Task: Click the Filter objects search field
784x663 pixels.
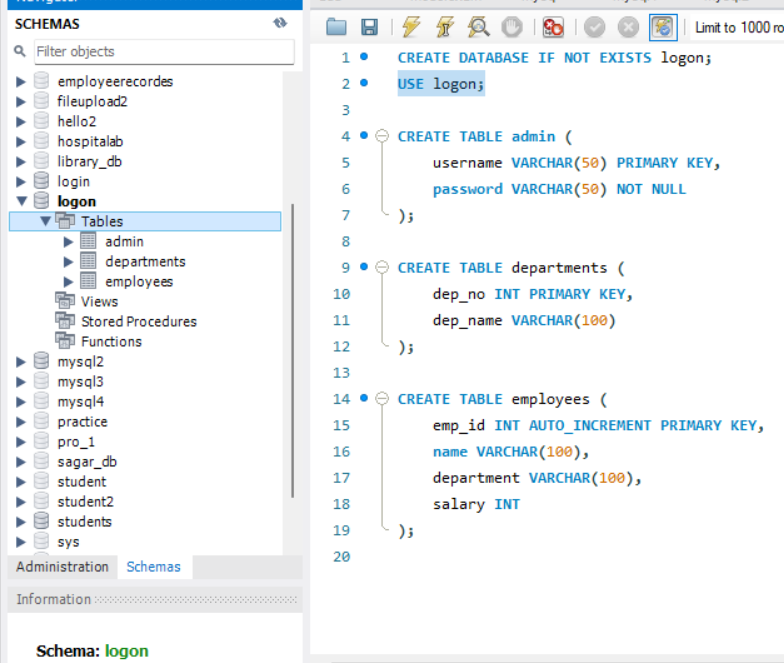Action: 164,52
